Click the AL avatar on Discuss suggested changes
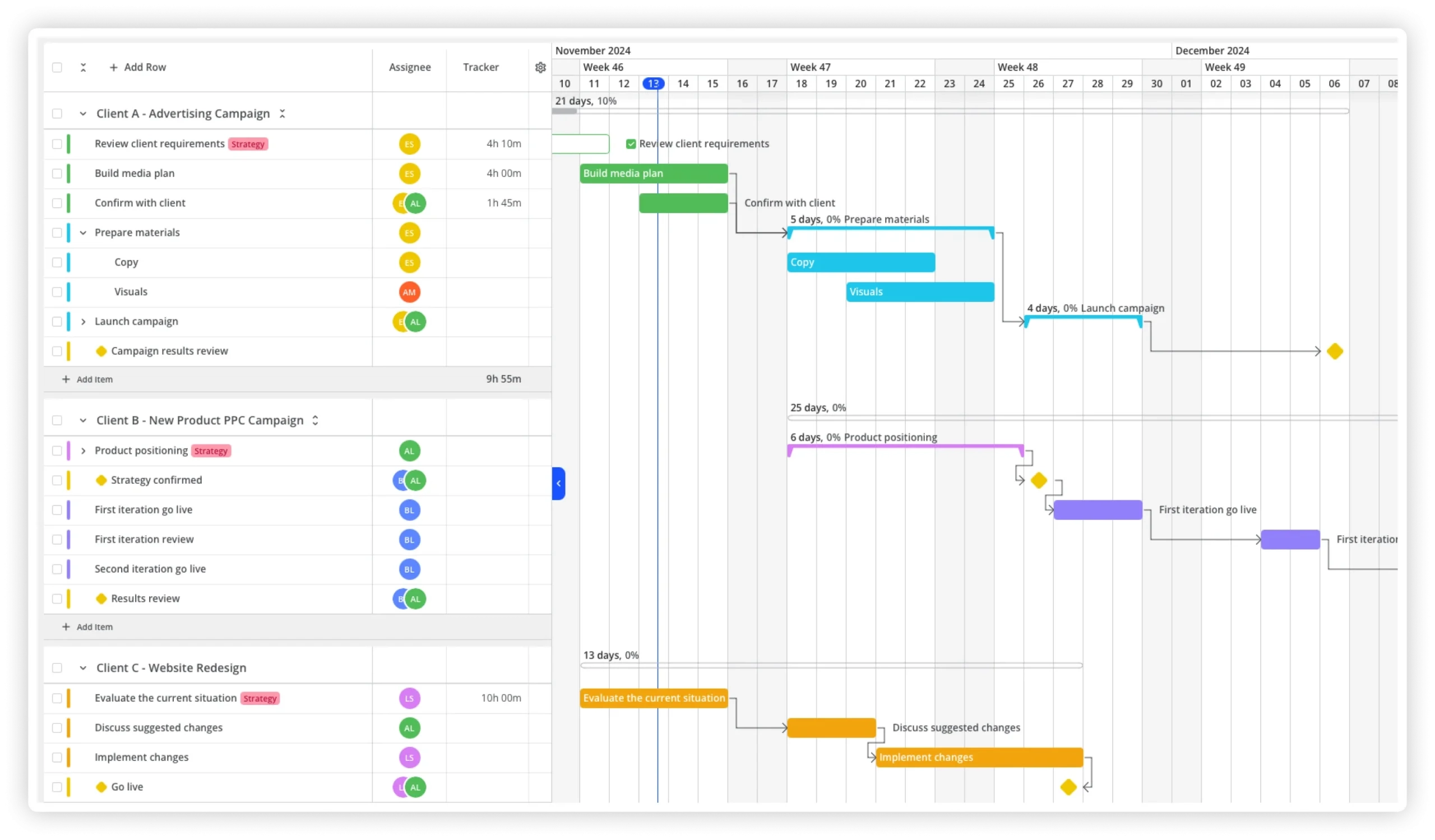Screen dimensions: 1435x840 [x=409, y=728]
